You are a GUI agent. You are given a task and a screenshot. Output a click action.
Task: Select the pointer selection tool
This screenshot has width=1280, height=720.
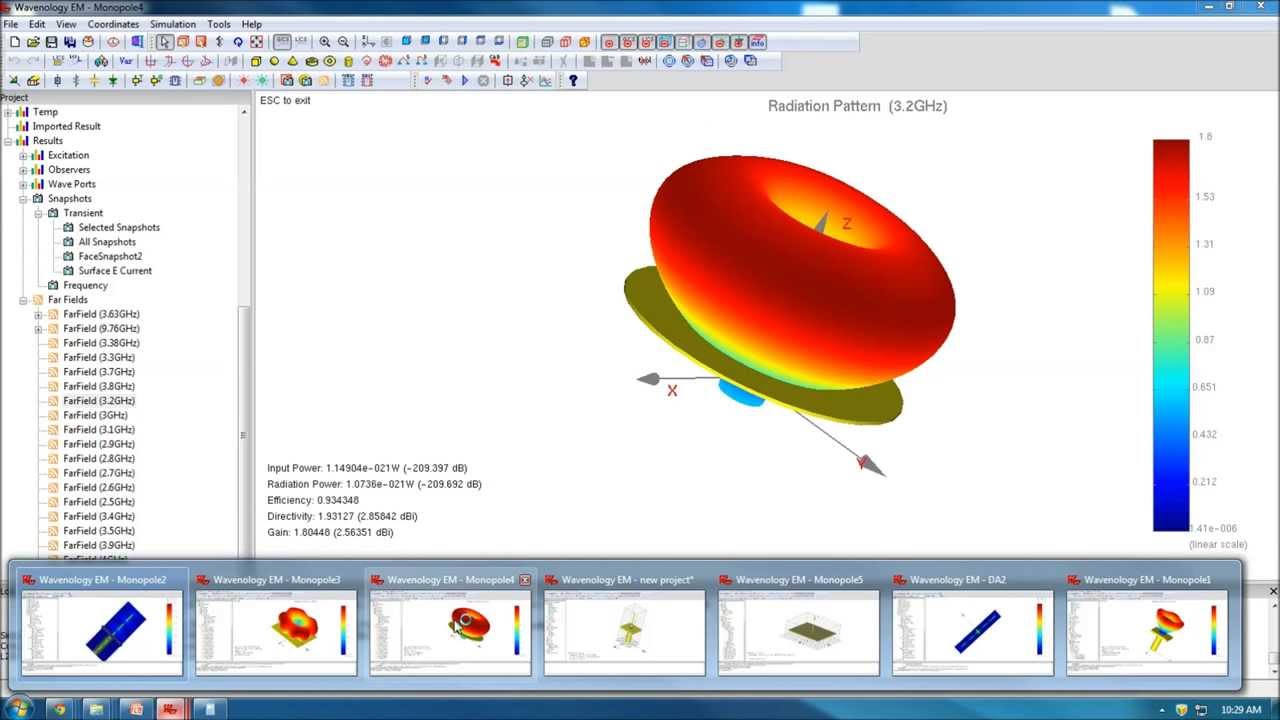coord(164,42)
